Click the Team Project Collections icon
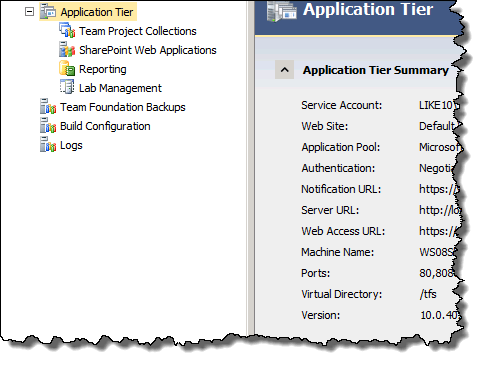The image size is (483, 365). [x=67, y=31]
